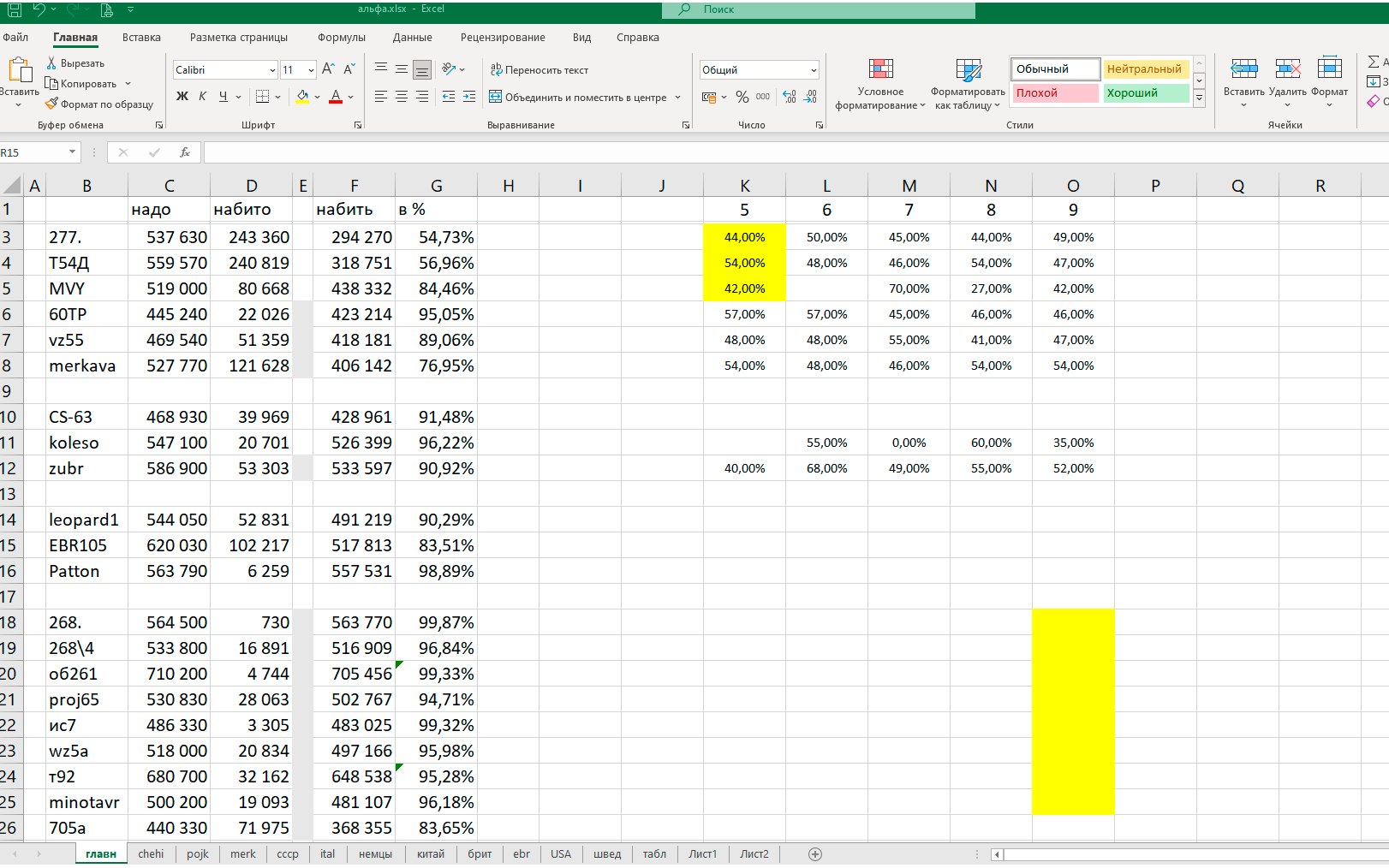Click the accounting currency format icon
1389x868 pixels.
pos(709,98)
